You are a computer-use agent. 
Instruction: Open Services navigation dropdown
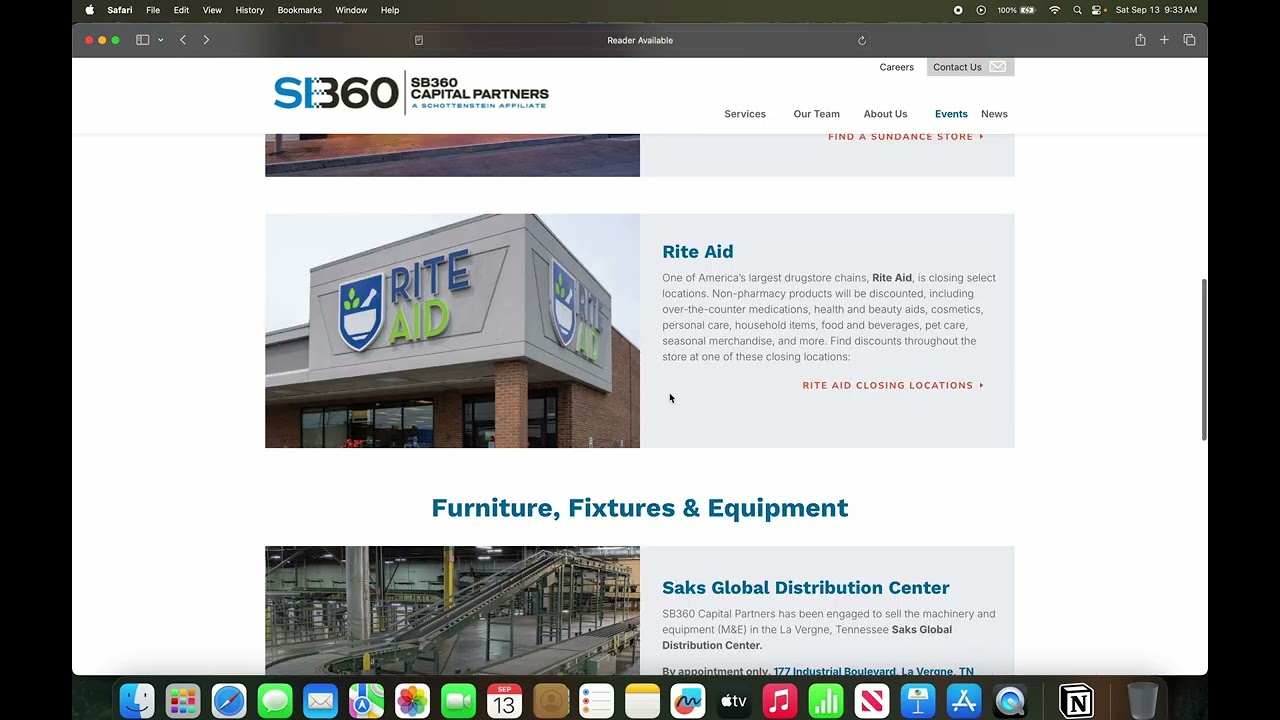click(745, 114)
